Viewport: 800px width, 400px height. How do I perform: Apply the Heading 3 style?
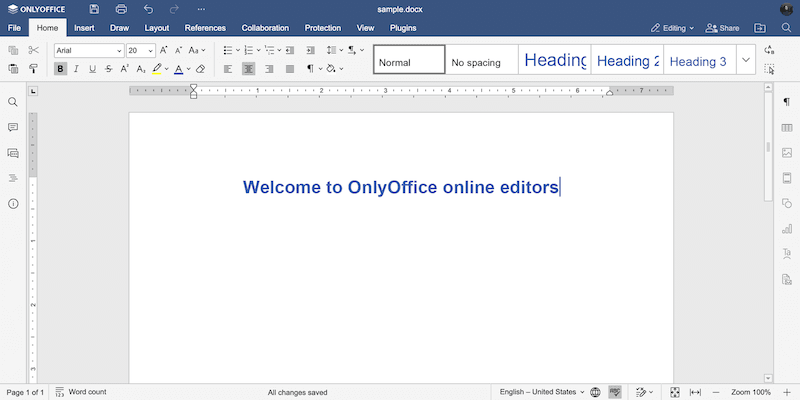(x=699, y=60)
